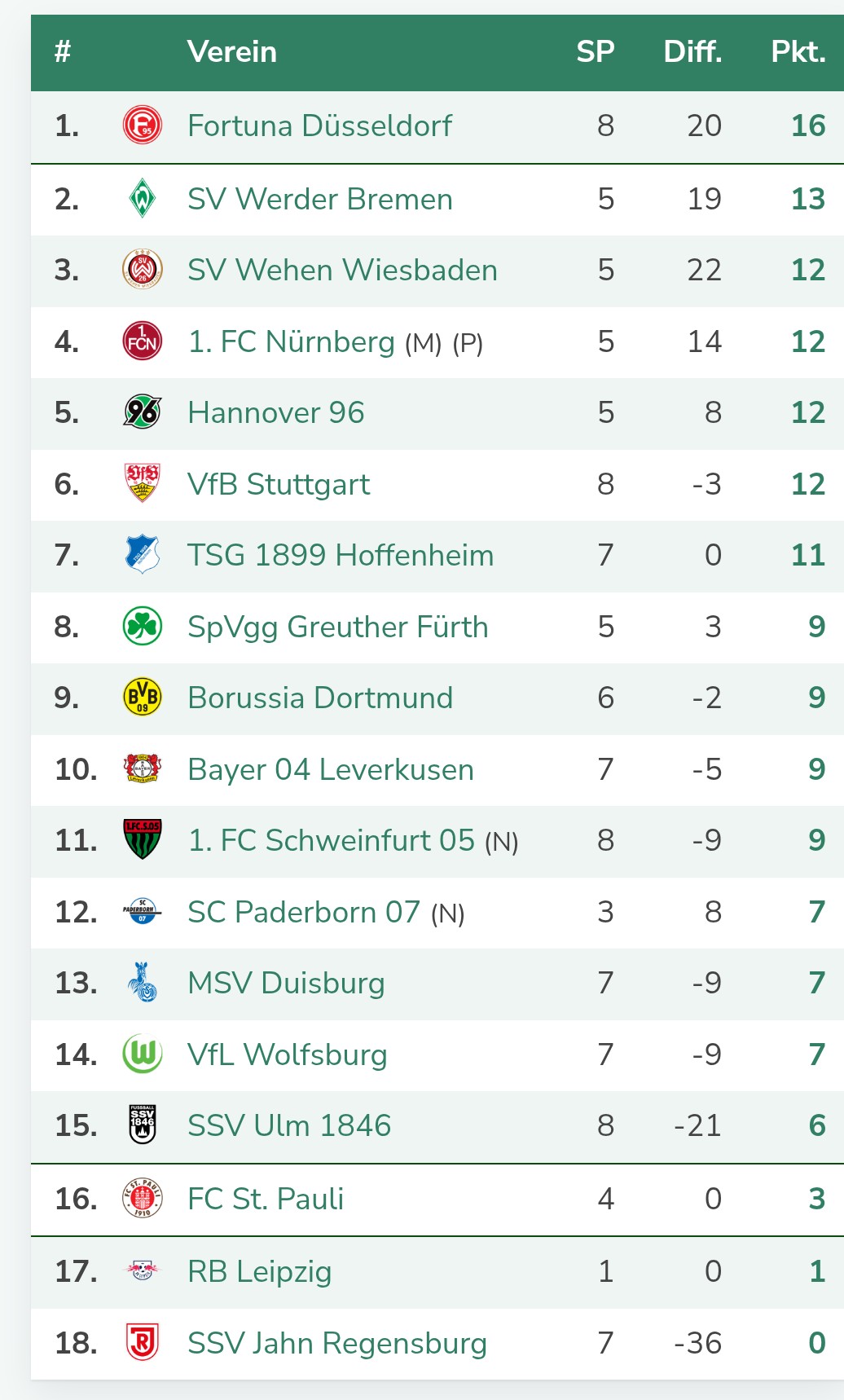Viewport: 844px width, 1400px height.
Task: Click the SSV Jahn Regensburg crest
Action: pyautogui.click(x=142, y=1342)
